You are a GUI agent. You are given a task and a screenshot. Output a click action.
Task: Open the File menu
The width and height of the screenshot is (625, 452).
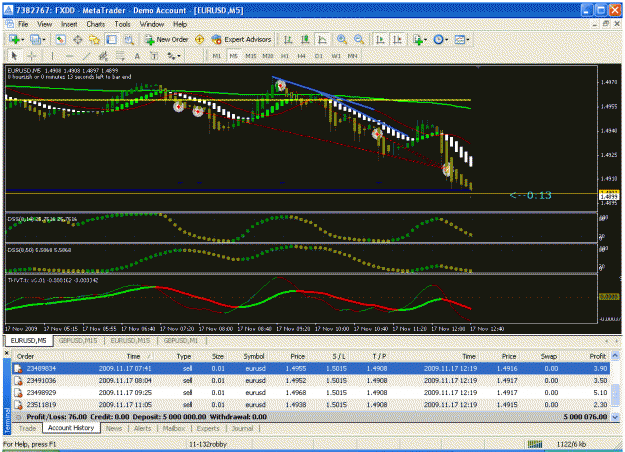click(x=23, y=24)
